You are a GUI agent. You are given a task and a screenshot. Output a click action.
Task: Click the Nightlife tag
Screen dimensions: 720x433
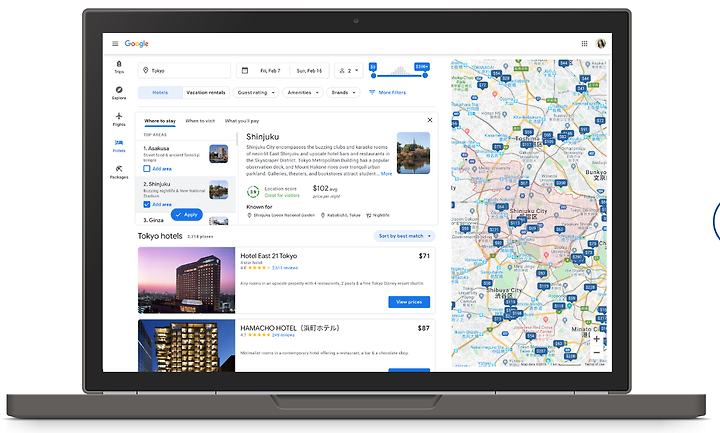[x=377, y=215]
